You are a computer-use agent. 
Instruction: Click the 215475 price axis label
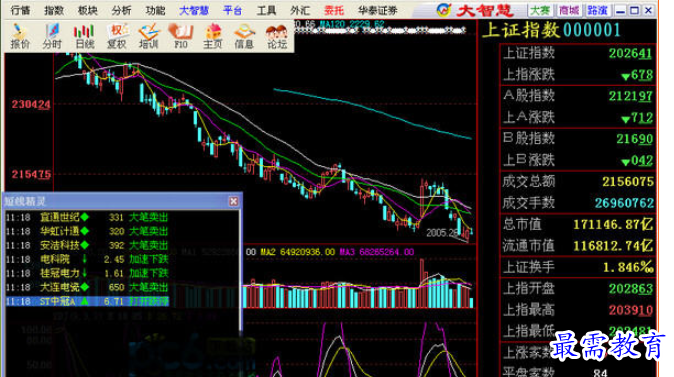tap(31, 175)
